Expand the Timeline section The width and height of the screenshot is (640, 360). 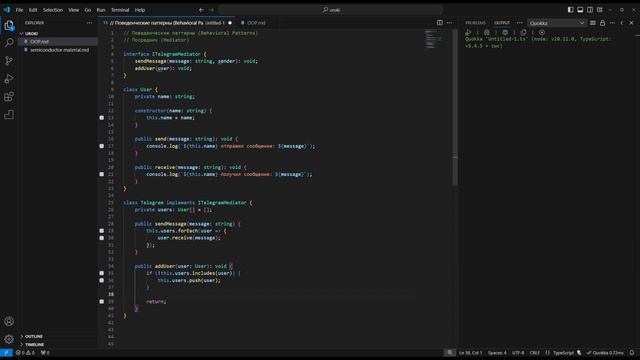click(57, 344)
